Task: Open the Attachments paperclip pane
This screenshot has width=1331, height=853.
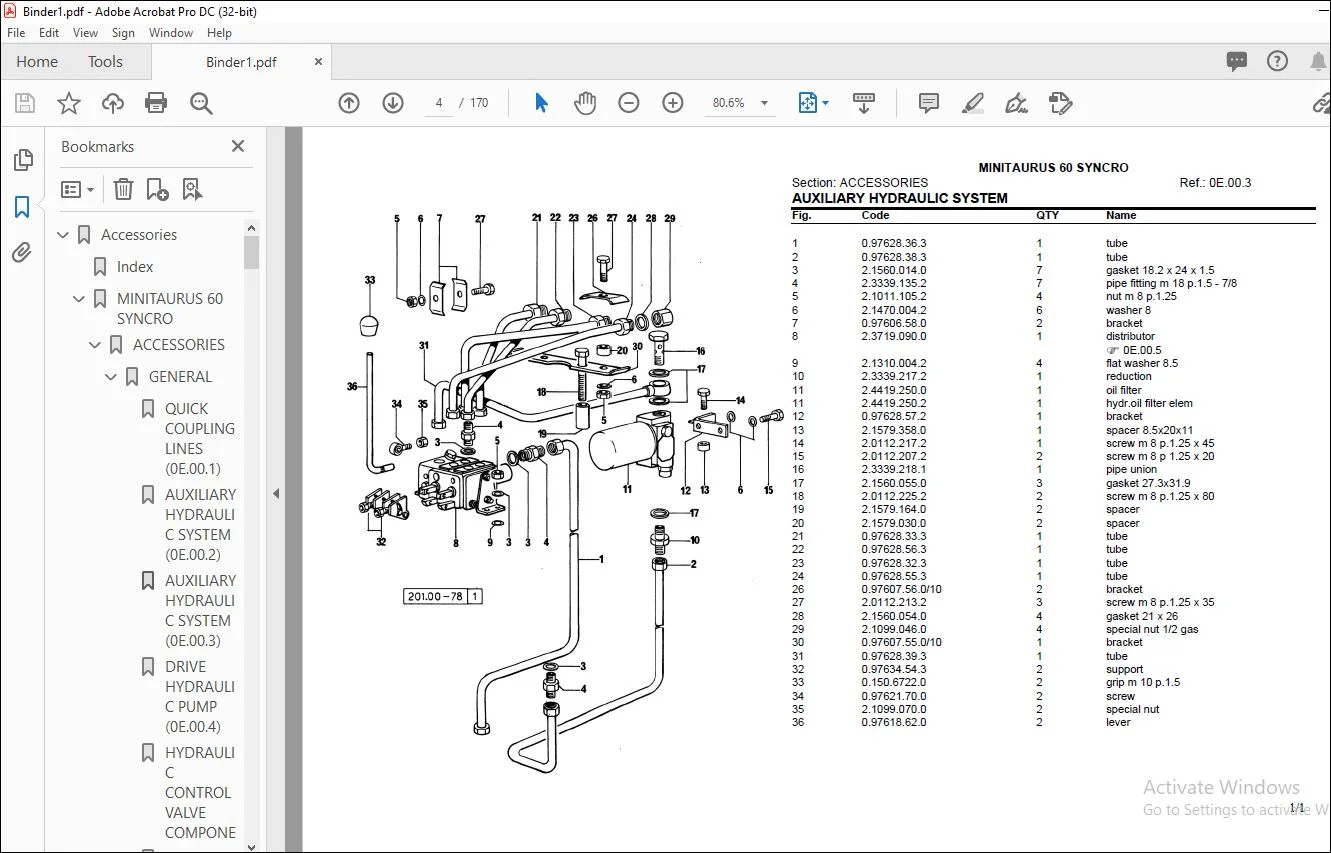Action: (22, 253)
